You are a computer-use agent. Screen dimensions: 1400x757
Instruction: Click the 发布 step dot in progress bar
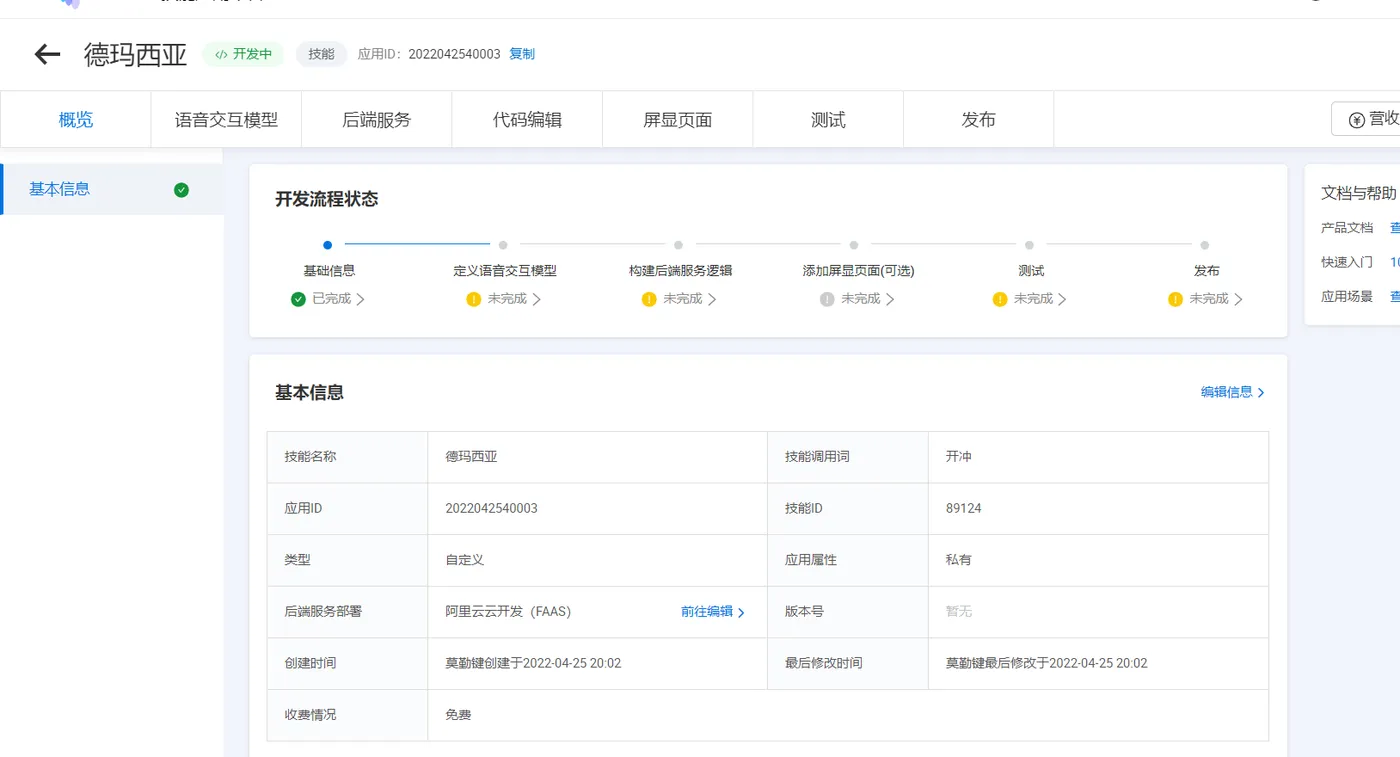click(x=1205, y=244)
